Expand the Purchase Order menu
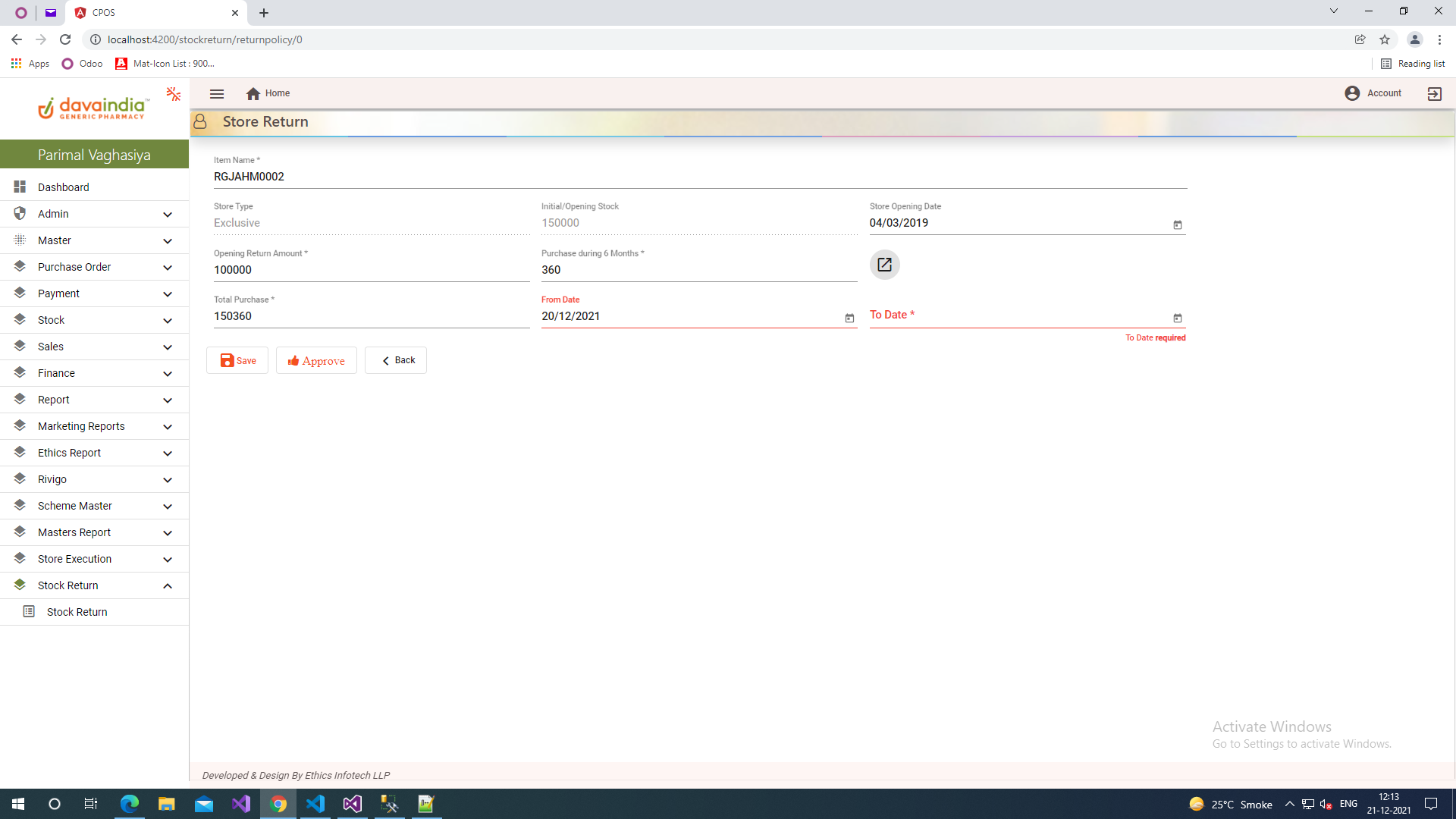This screenshot has width=1456, height=819. point(94,267)
